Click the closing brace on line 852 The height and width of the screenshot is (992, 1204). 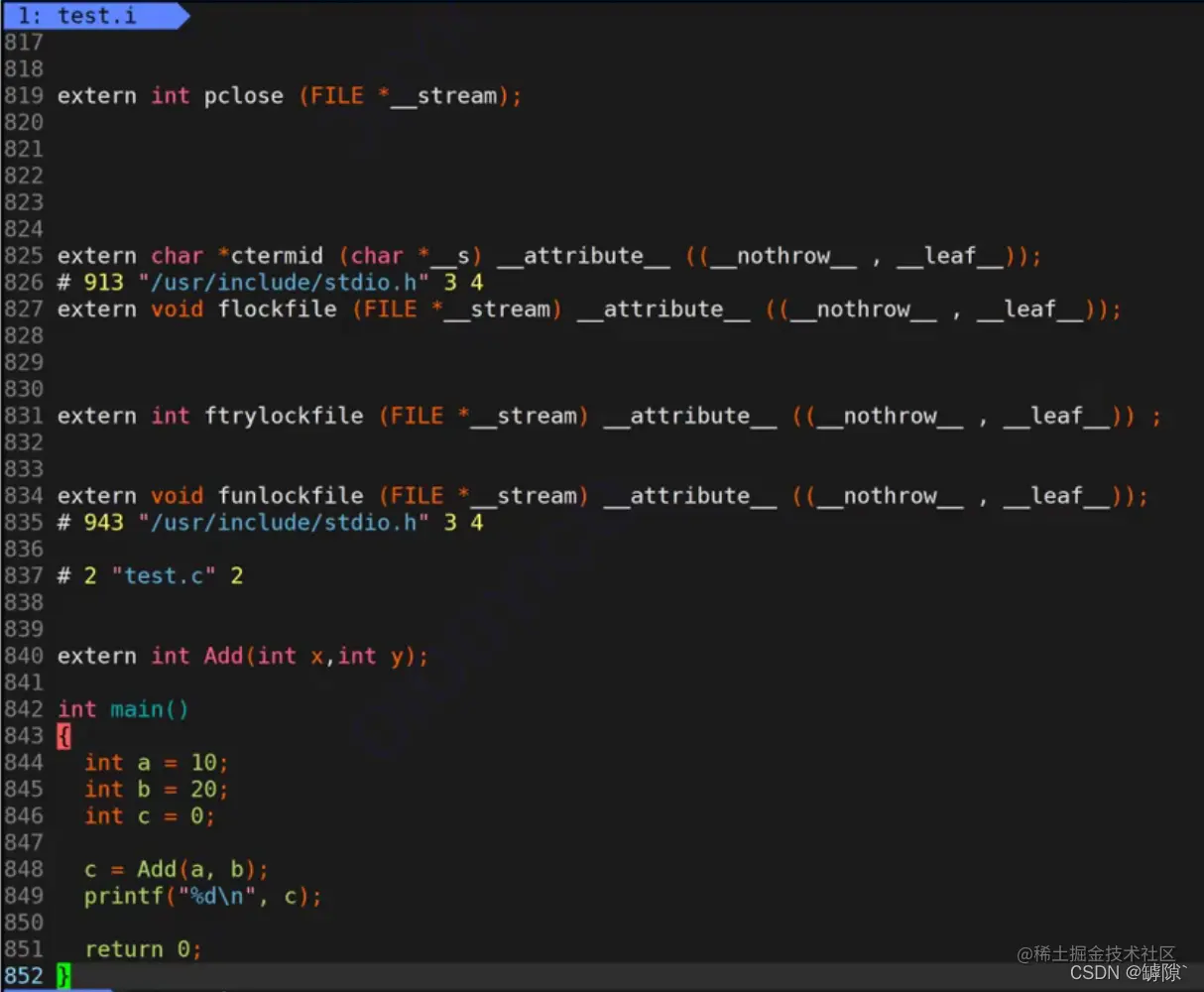tap(63, 976)
